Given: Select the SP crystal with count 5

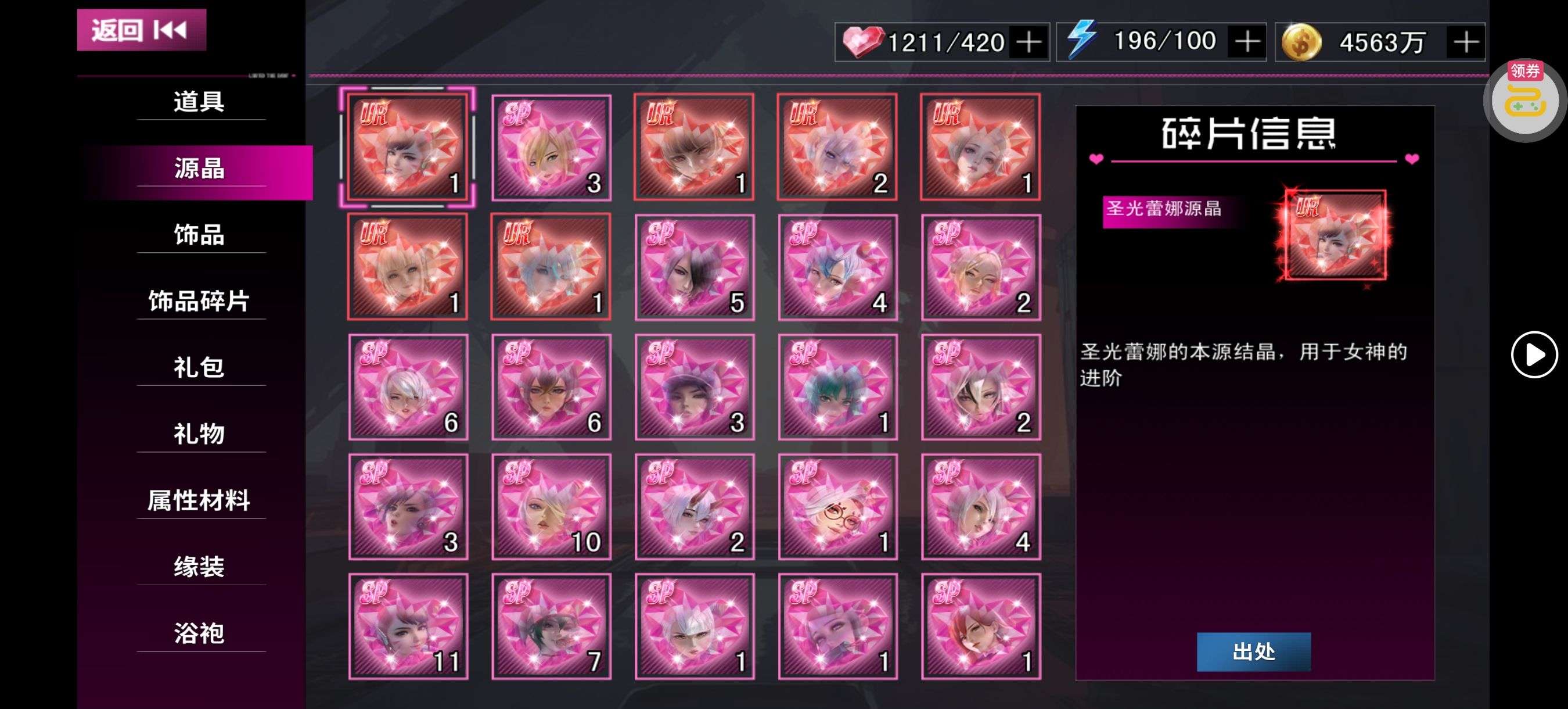Looking at the screenshot, I should pyautogui.click(x=695, y=267).
